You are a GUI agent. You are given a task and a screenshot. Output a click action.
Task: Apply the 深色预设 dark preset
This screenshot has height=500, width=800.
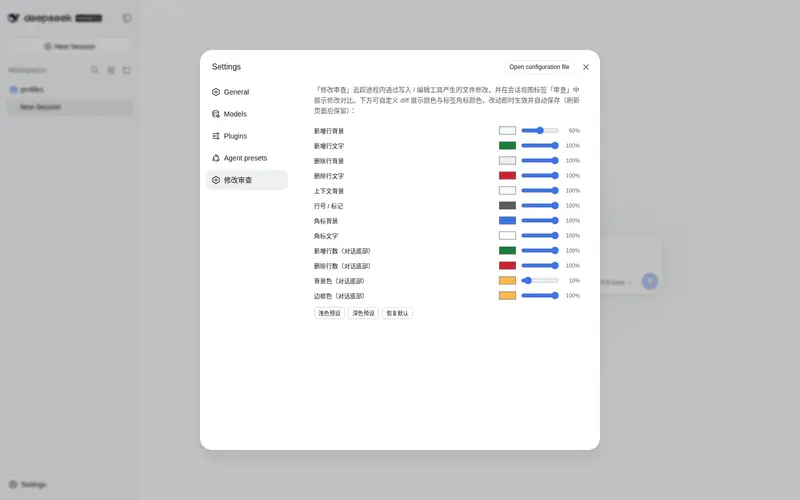pos(363,313)
